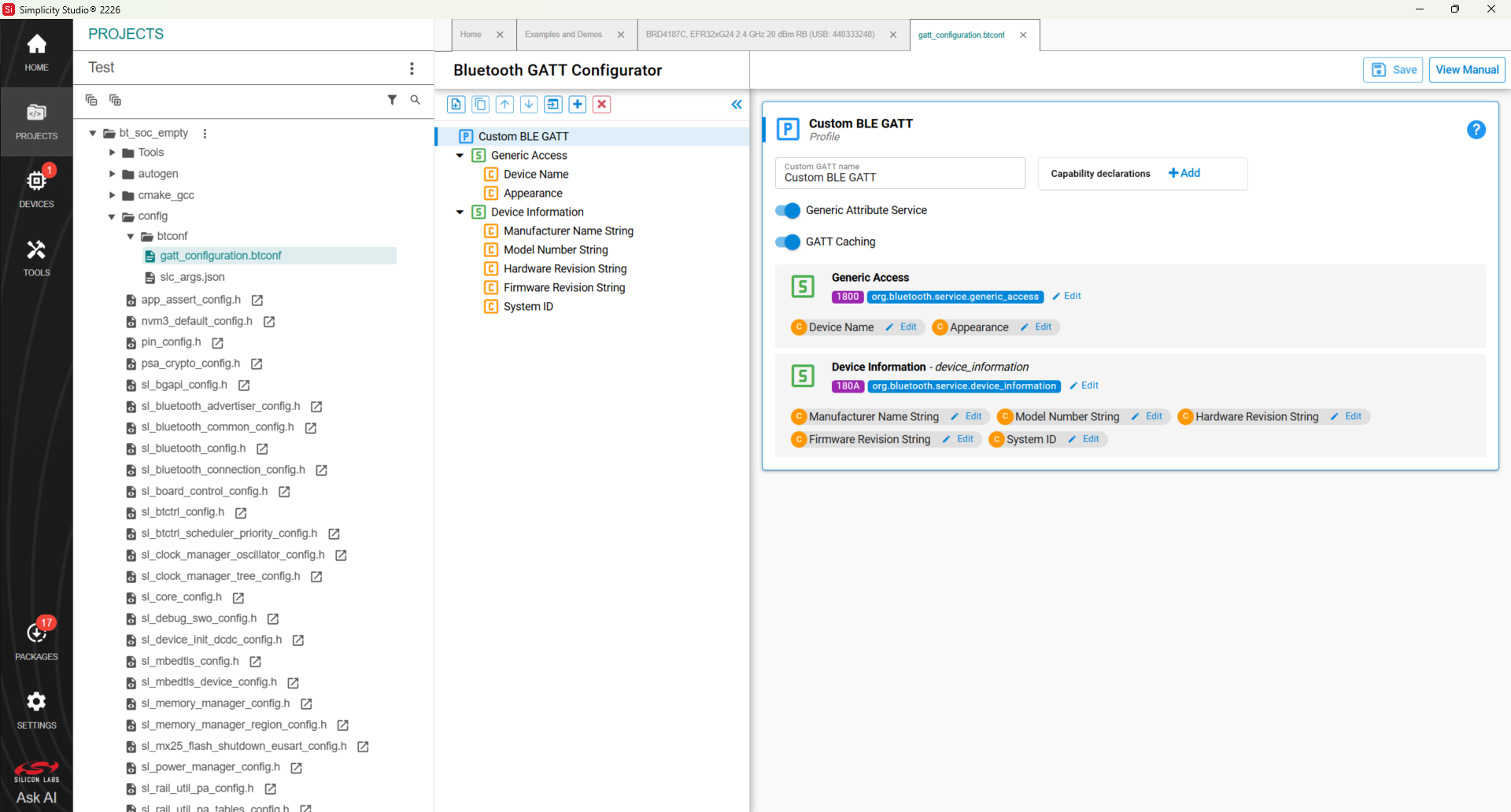This screenshot has height=812, width=1511.
Task: Collapse the Generic Access service node
Action: [x=460, y=156]
